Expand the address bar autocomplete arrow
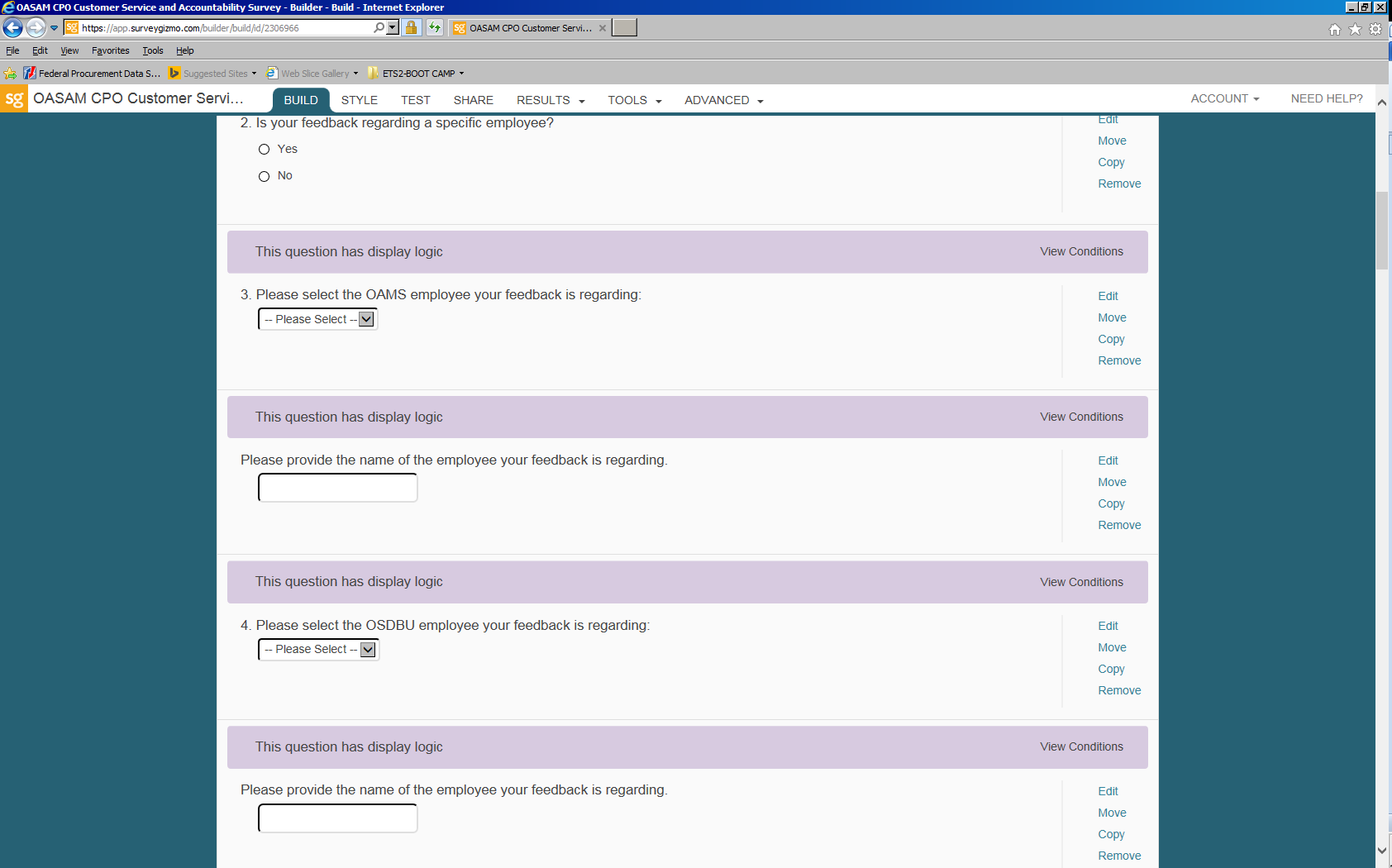 coord(393,27)
